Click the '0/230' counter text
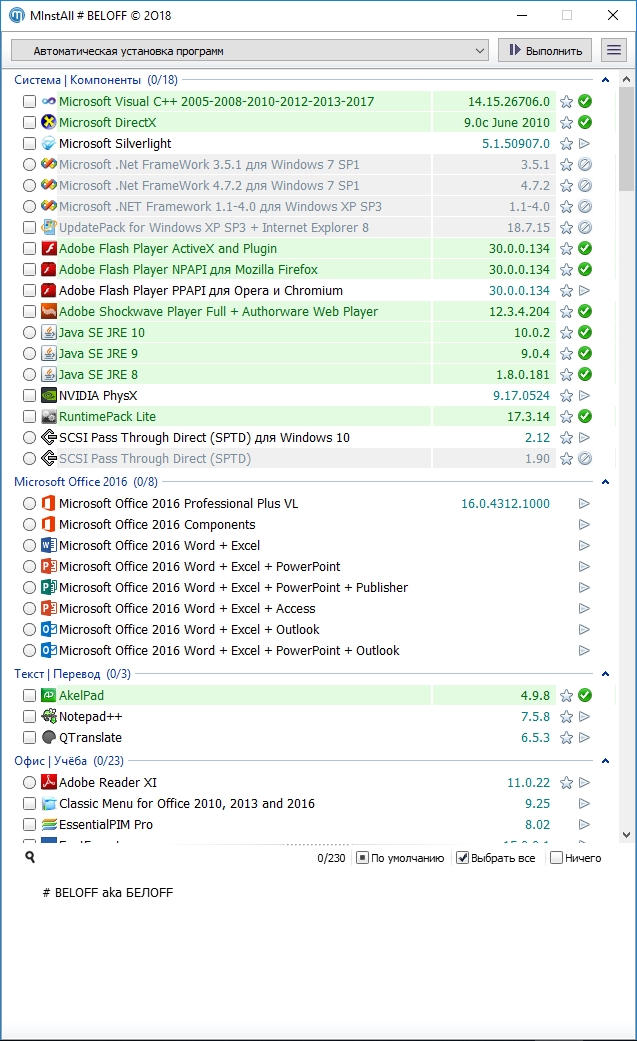Viewport: 637px width, 1041px height. pos(331,858)
